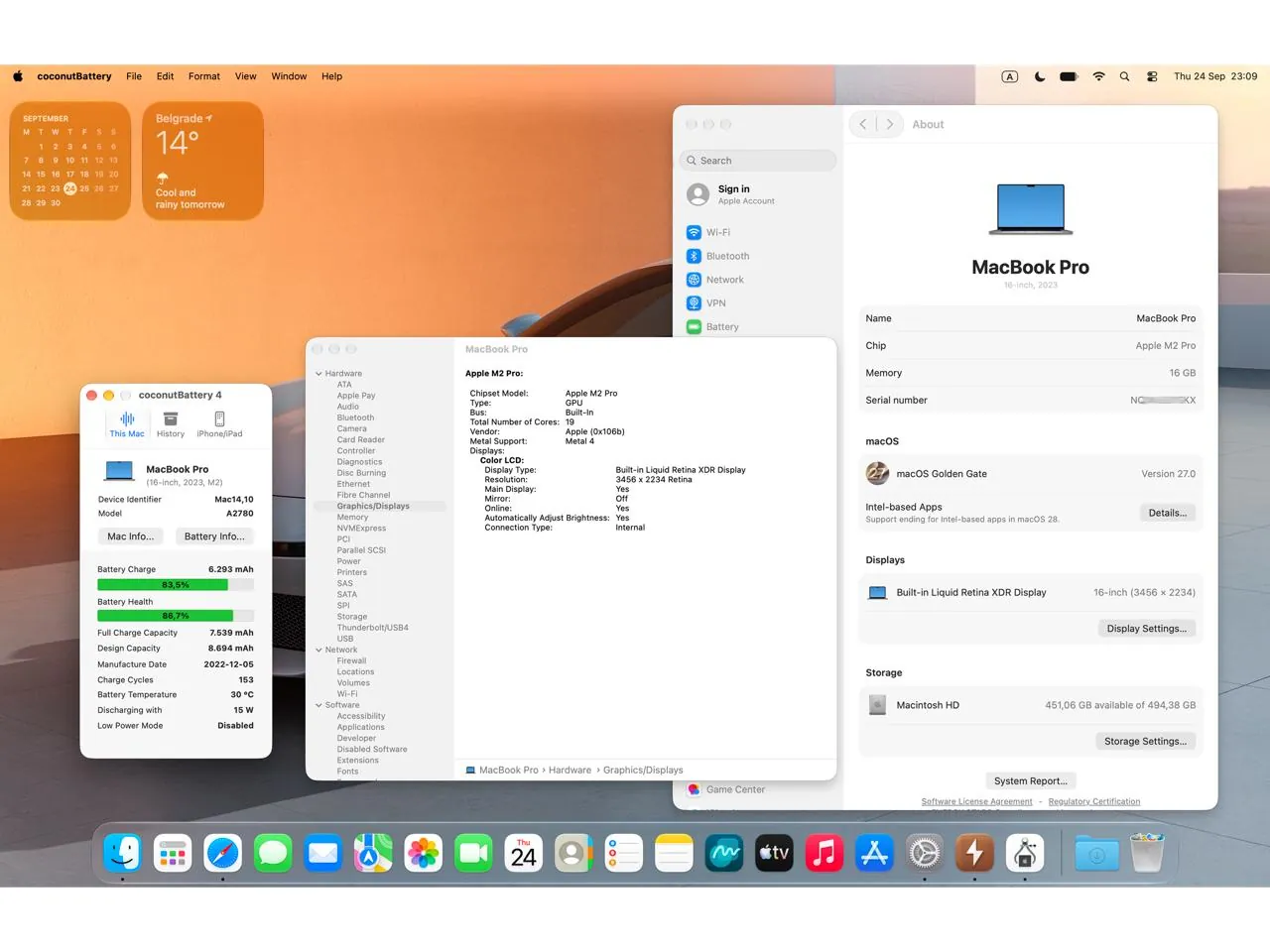Open Storage Settings... in About
The height and width of the screenshot is (952, 1270).
click(1146, 742)
